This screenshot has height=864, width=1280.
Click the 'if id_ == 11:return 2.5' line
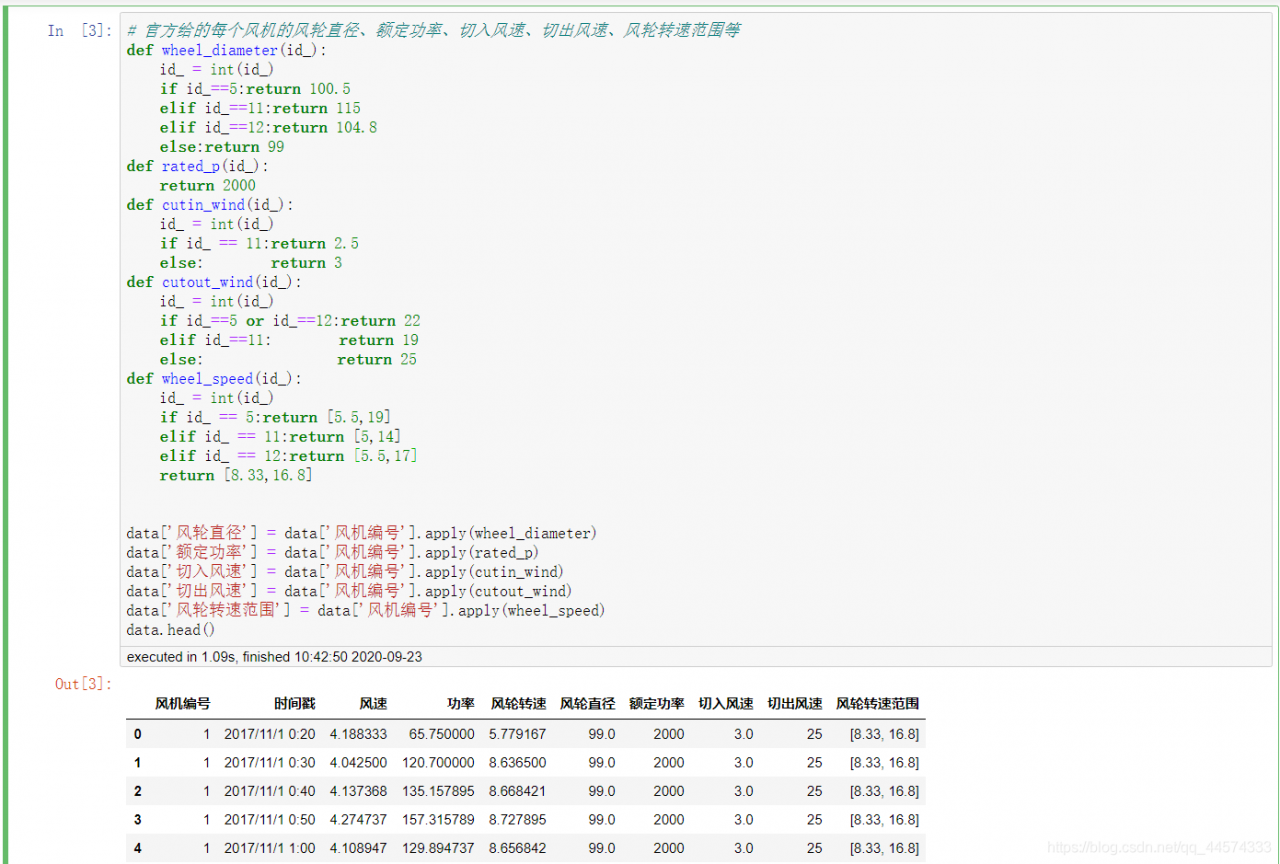click(x=259, y=243)
